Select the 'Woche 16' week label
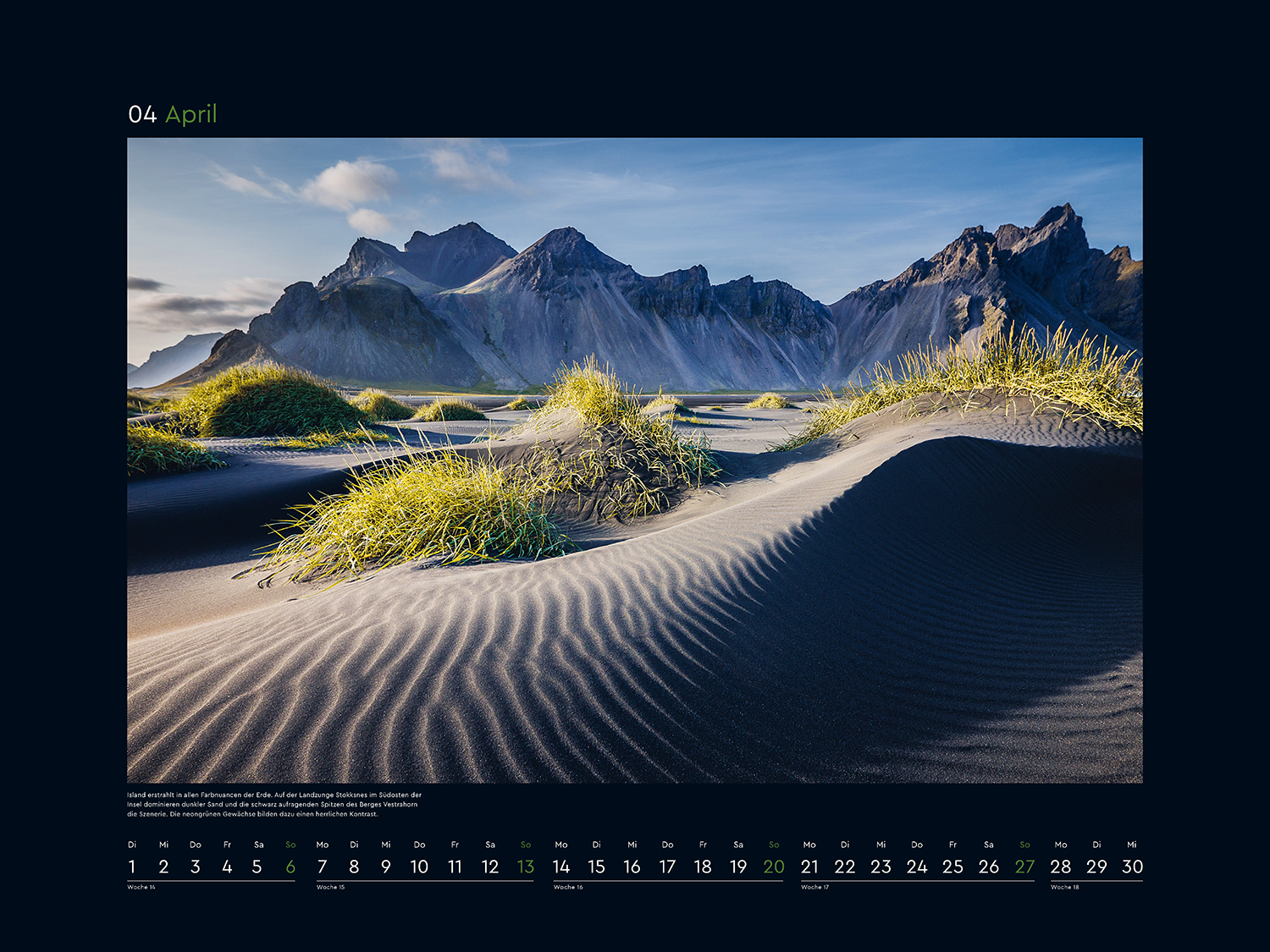The width and height of the screenshot is (1270, 952). click(x=568, y=888)
